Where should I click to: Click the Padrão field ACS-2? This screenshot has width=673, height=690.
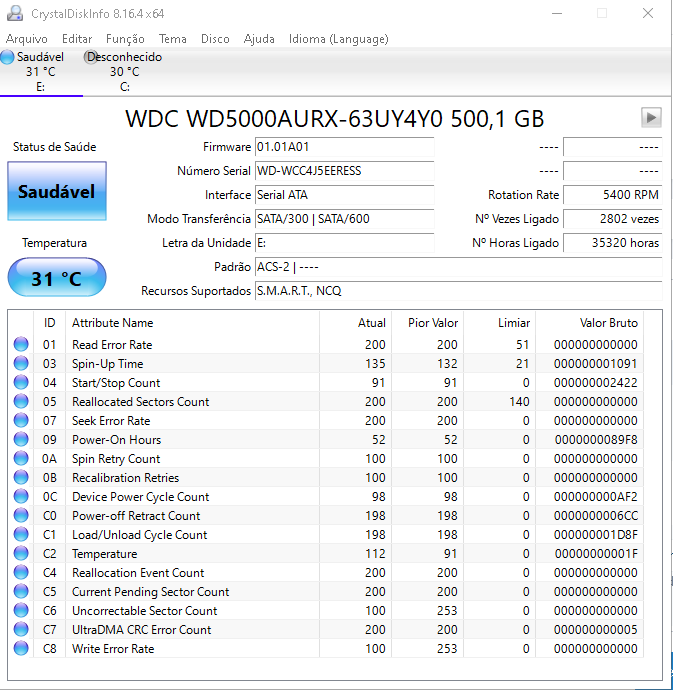458,267
